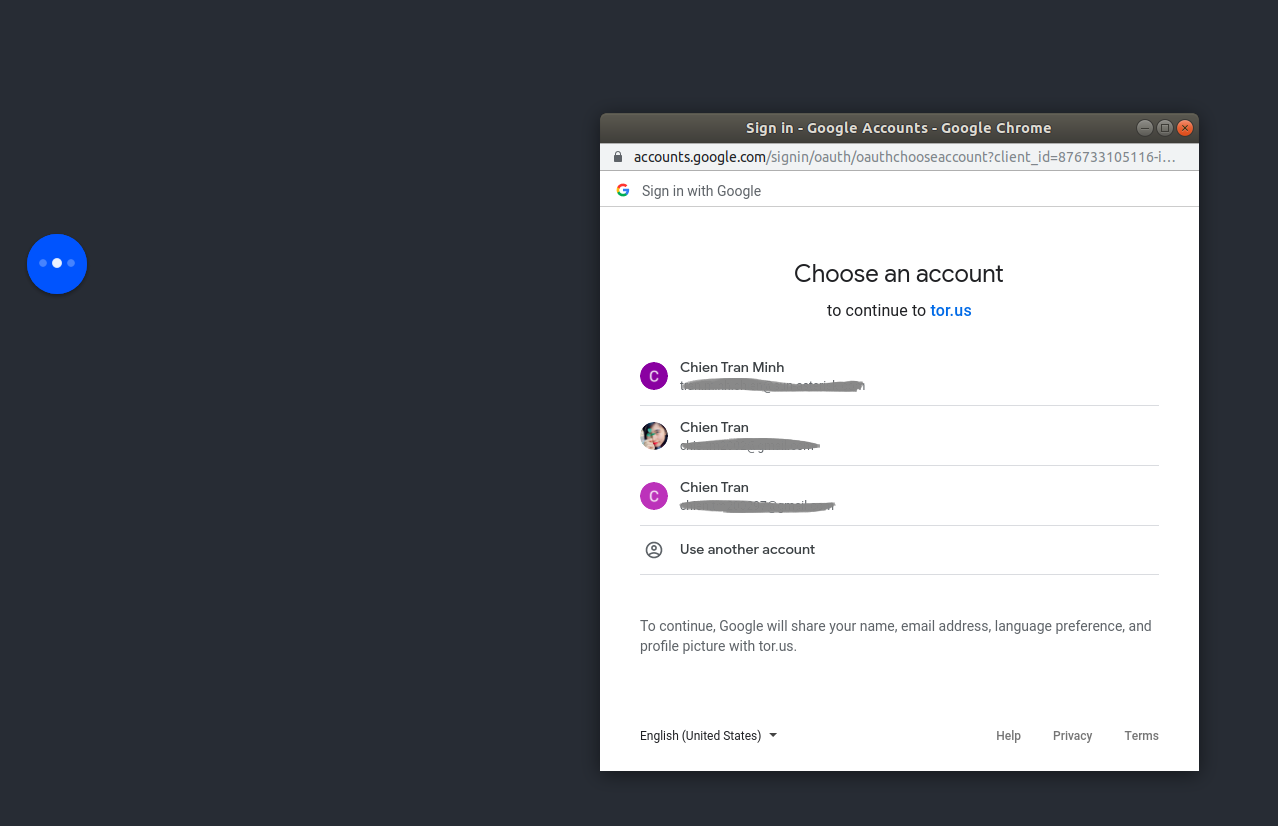Click the Sign in - Google Accounts title bar
This screenshot has height=826, width=1278.
click(x=898, y=128)
